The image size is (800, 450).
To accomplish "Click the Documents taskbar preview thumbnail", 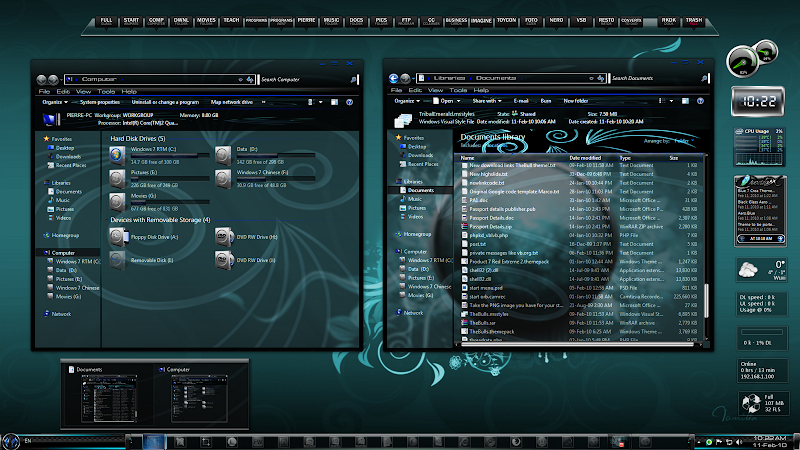I will tap(109, 399).
